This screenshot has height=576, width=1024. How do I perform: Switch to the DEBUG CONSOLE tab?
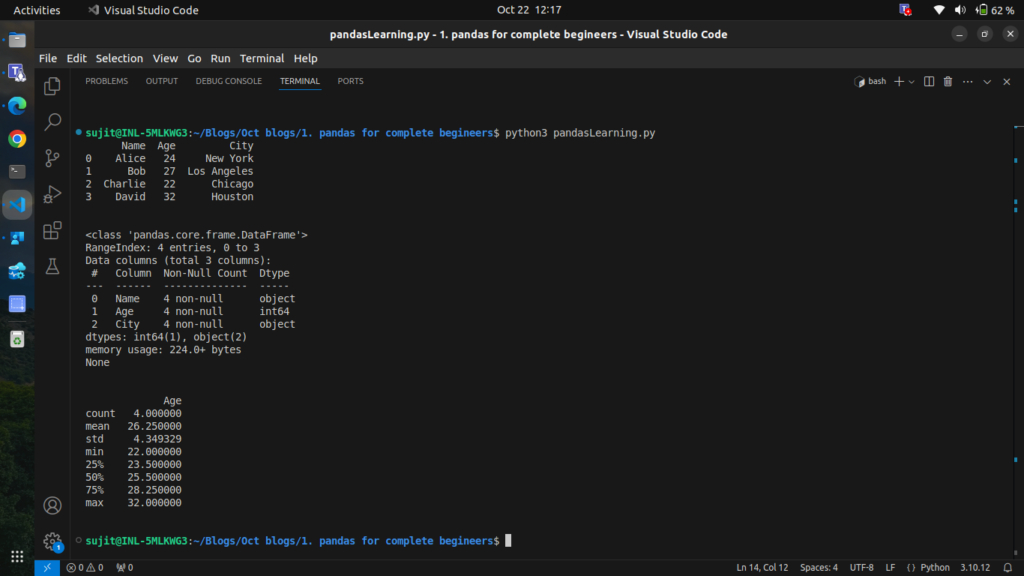pos(228,81)
